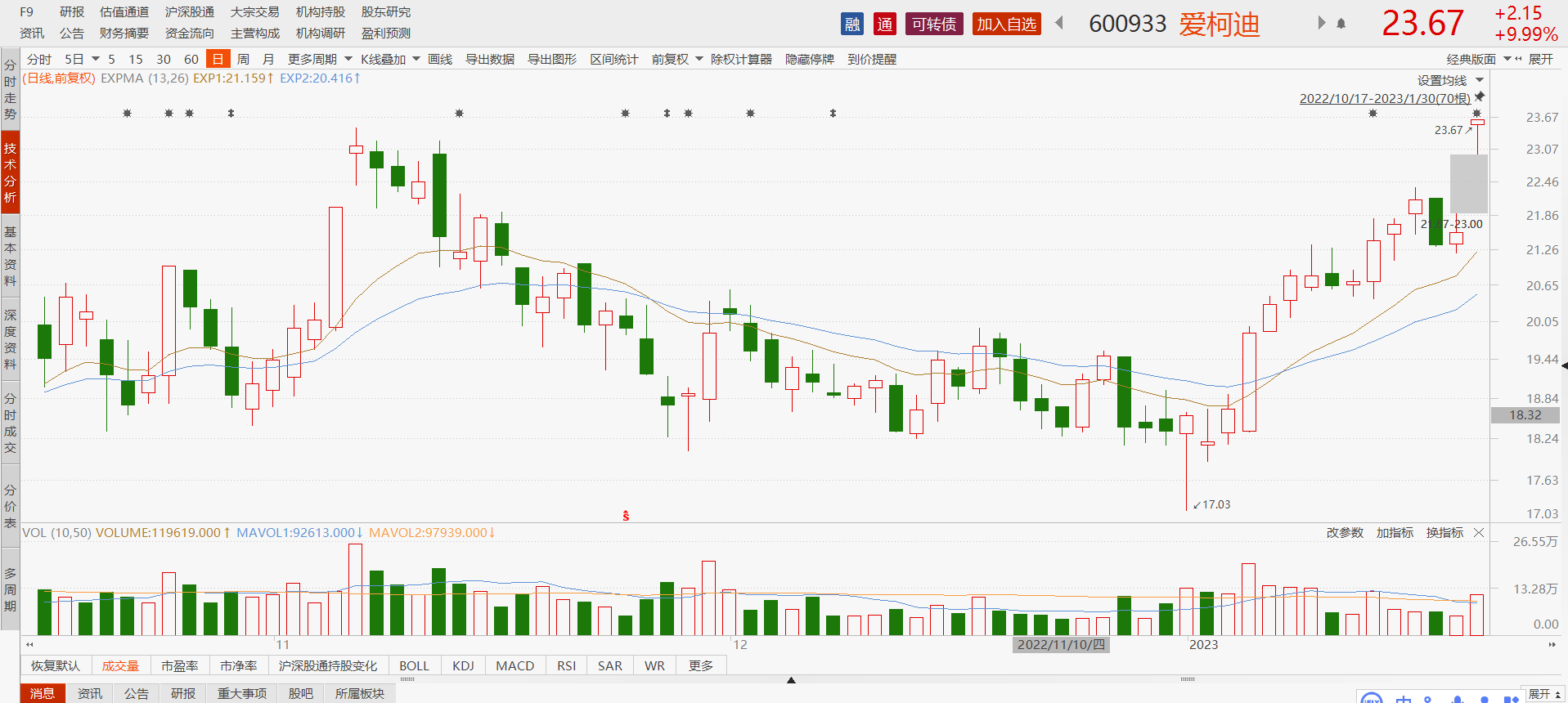The width and height of the screenshot is (1568, 703).
Task: Open the 经典版面 layout dropdown
Action: 1507,59
